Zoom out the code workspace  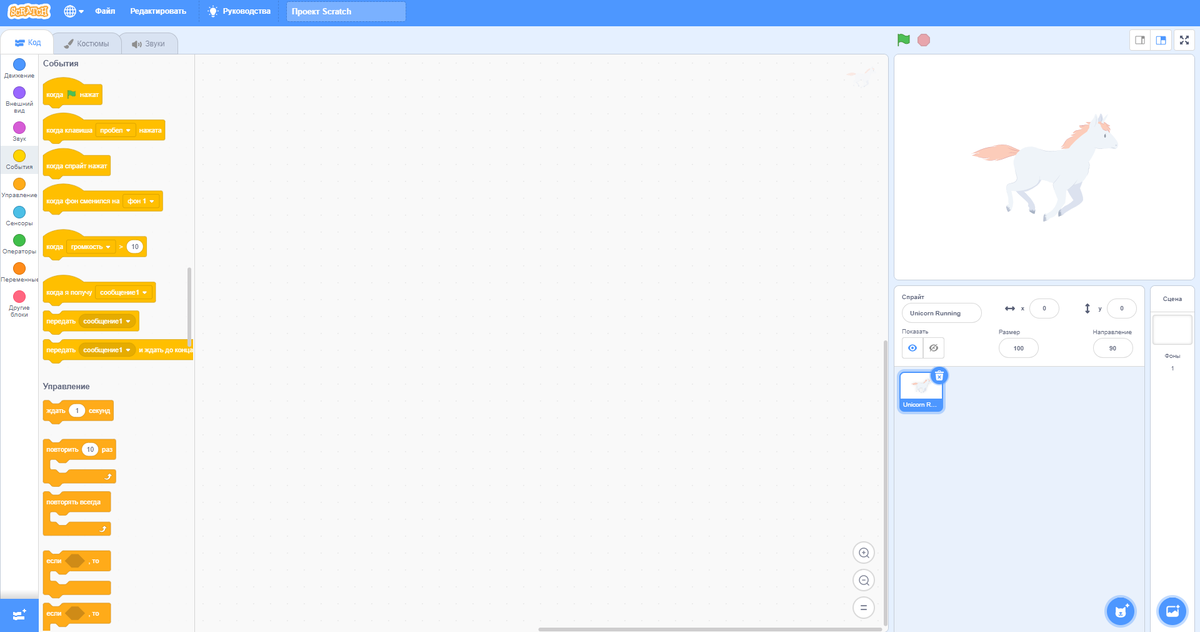864,580
